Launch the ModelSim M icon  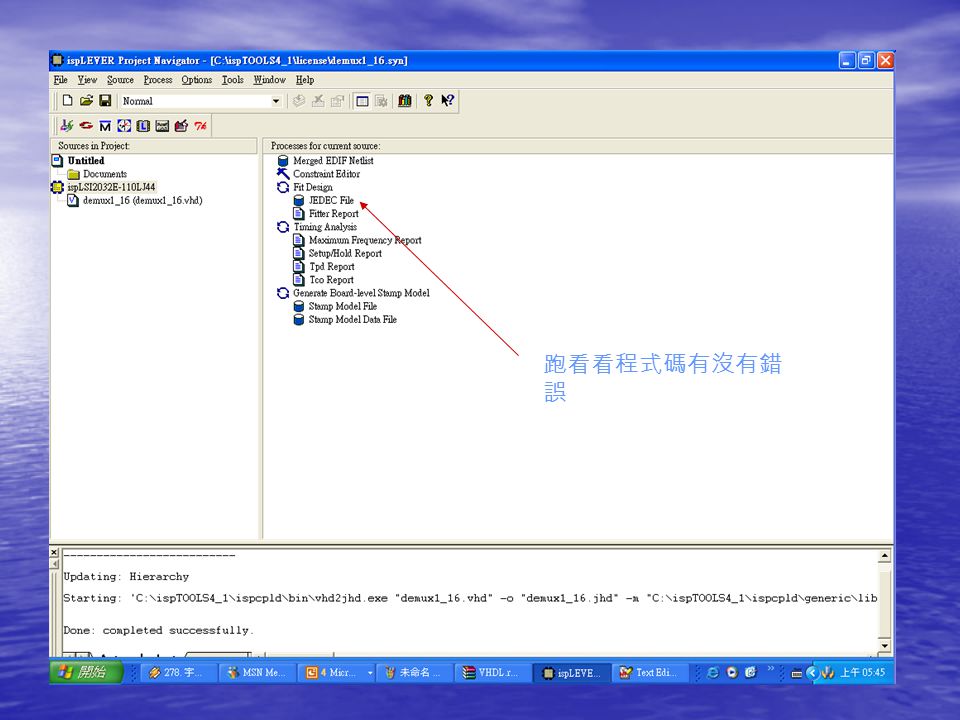pyautogui.click(x=105, y=126)
